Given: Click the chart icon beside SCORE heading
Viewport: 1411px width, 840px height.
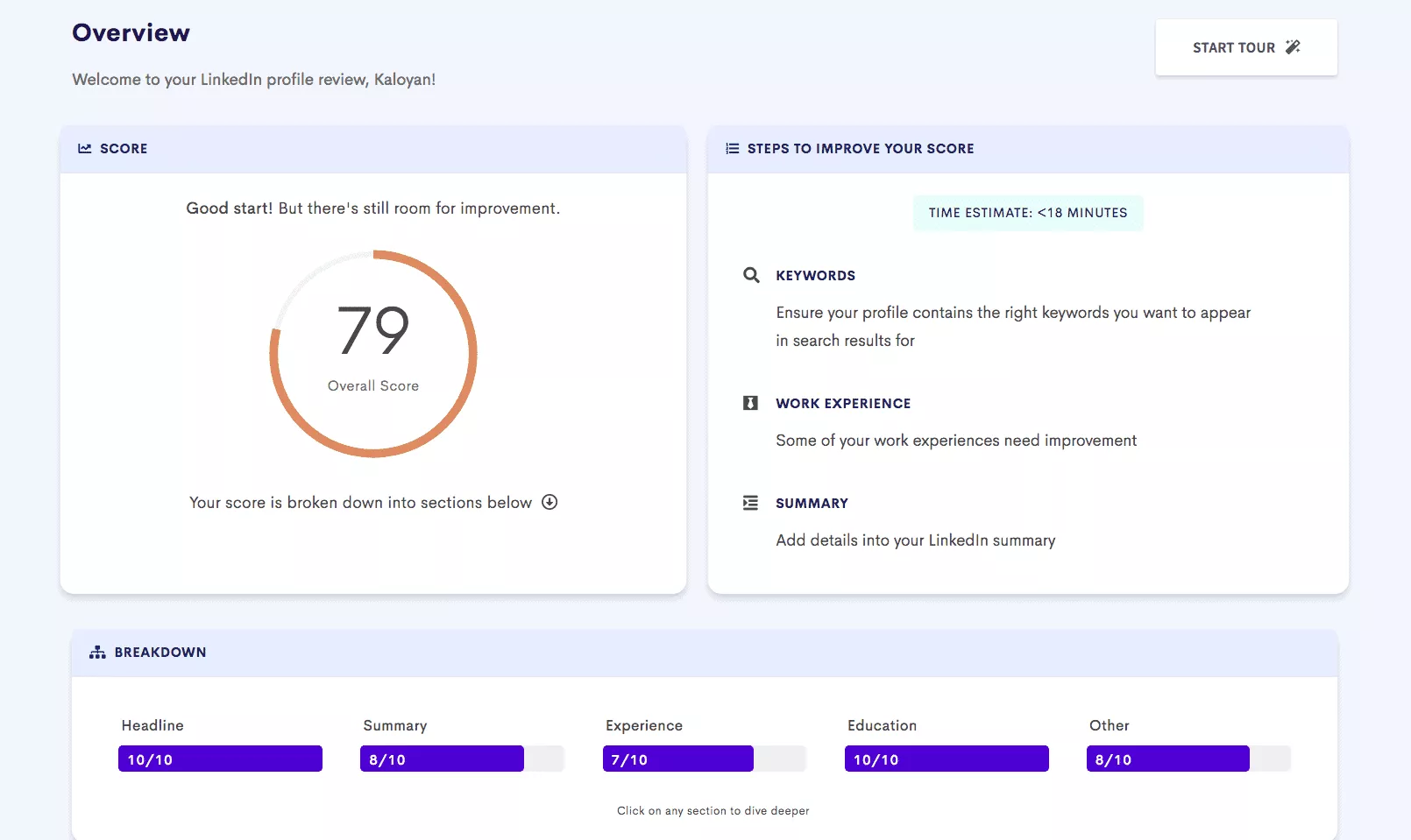Looking at the screenshot, I should (85, 149).
